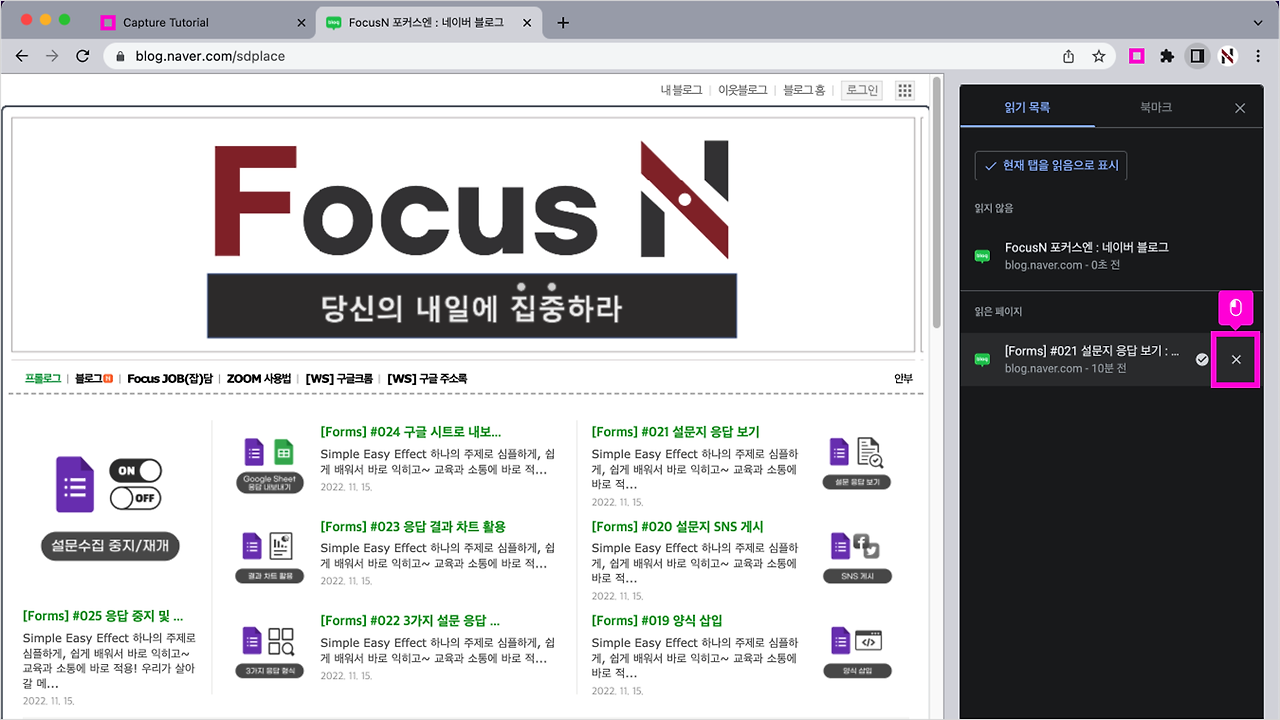Toggle the ON switch in the 설문수집 image

pos(135,470)
